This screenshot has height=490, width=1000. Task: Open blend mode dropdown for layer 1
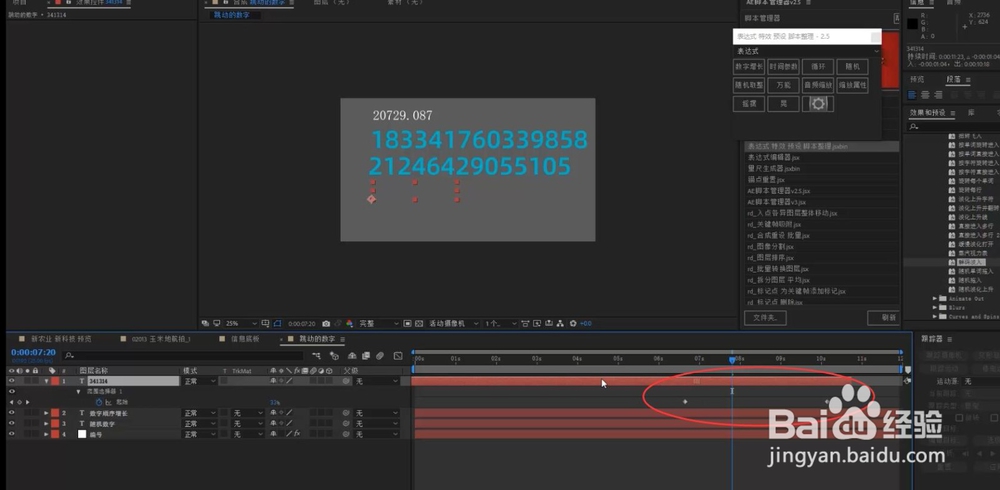(x=198, y=381)
